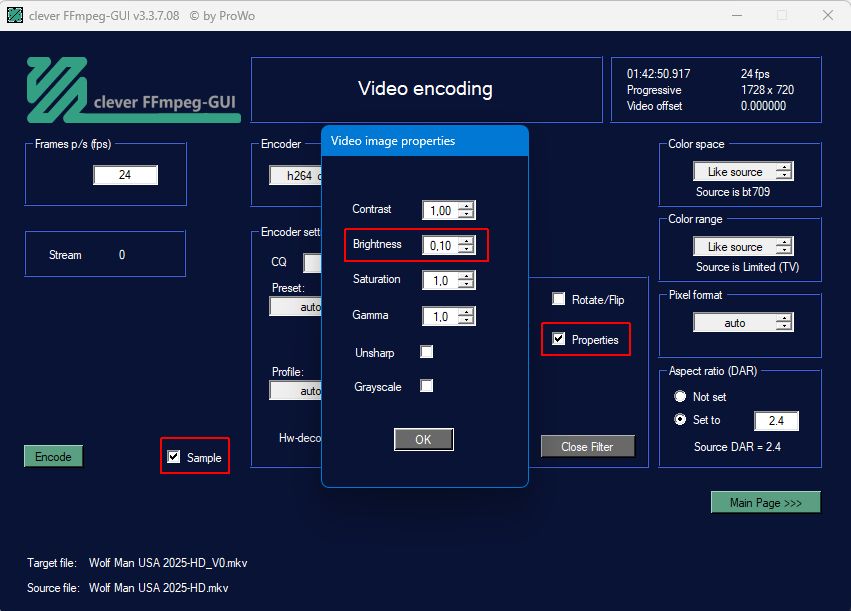Lower Saturation using its down arrow
Screen dimensions: 851x611
466,284
